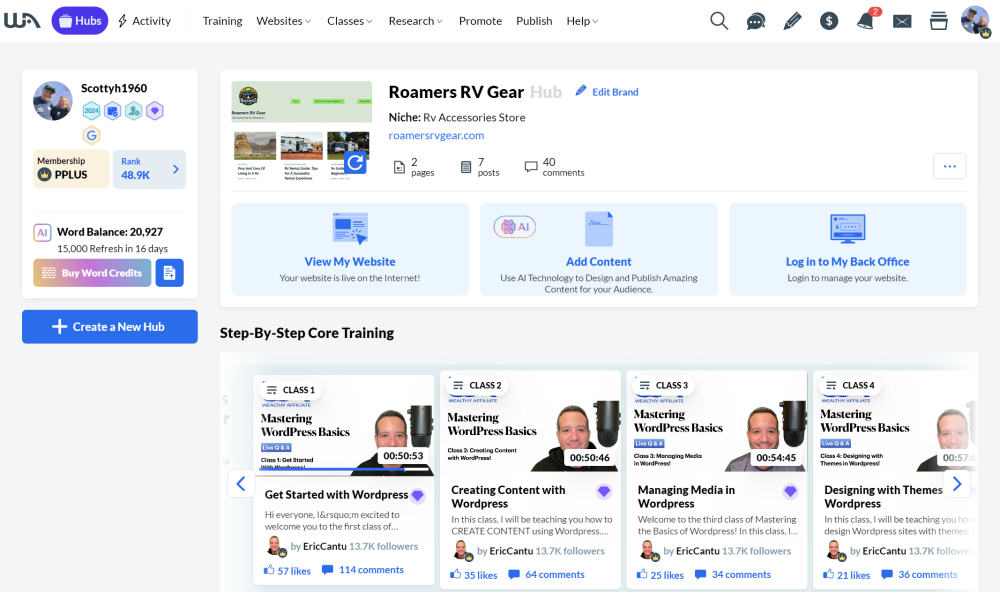This screenshot has height=592, width=1000.
Task: Expand the Help dropdown menu
Action: [x=582, y=21]
